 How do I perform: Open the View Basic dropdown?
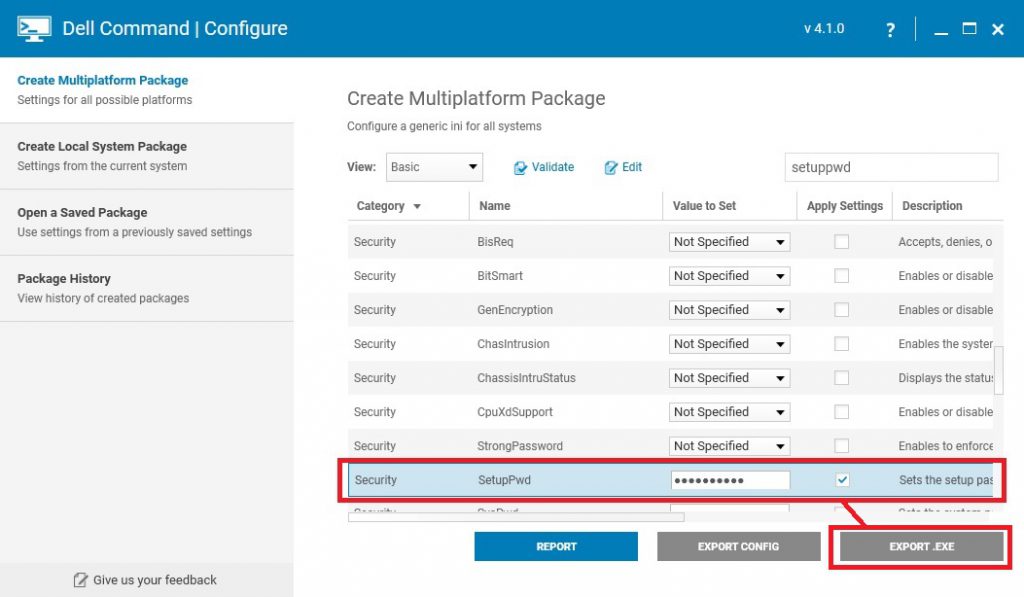pos(434,167)
